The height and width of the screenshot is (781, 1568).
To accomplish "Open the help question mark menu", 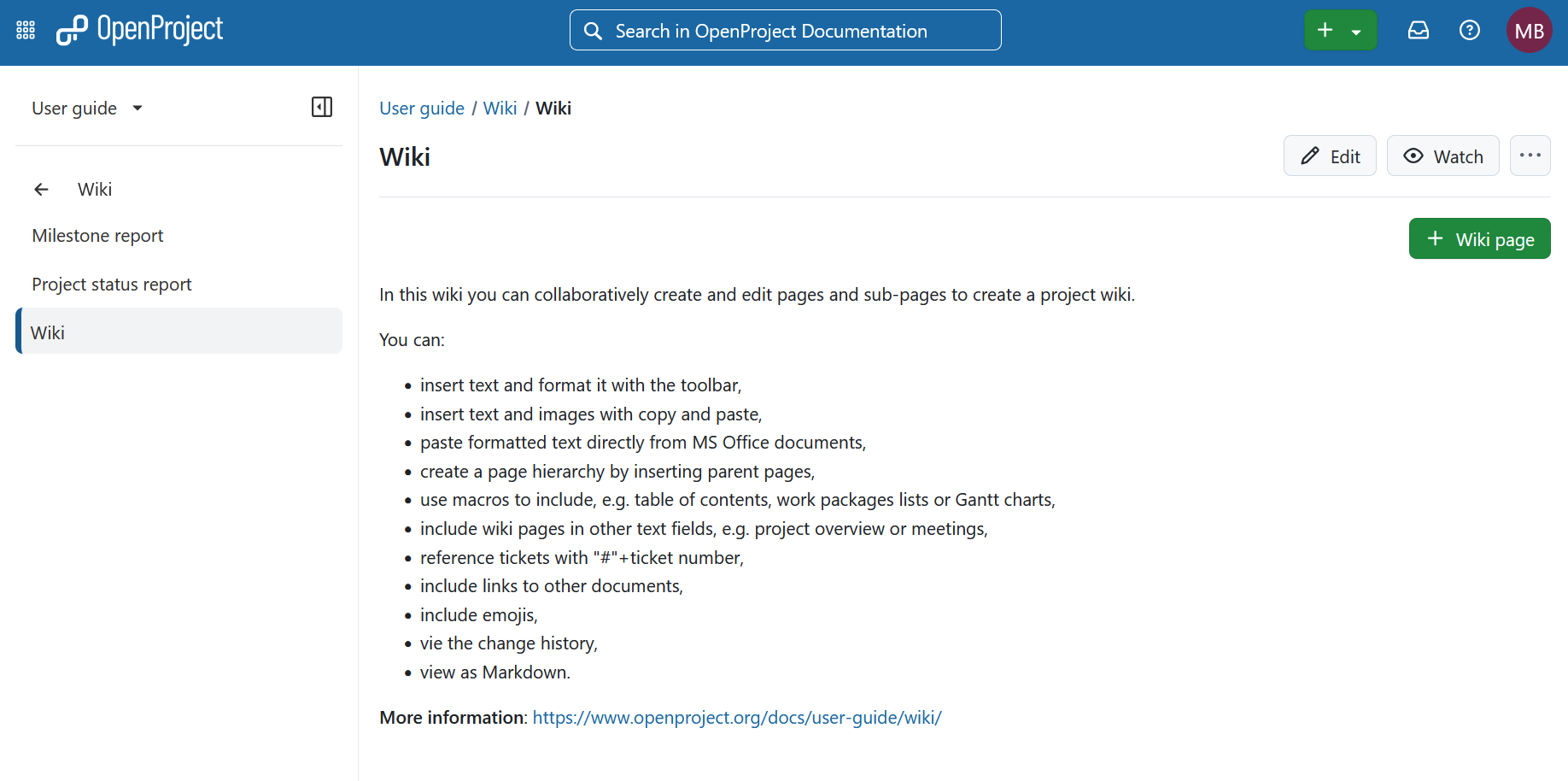I will (x=1469, y=31).
